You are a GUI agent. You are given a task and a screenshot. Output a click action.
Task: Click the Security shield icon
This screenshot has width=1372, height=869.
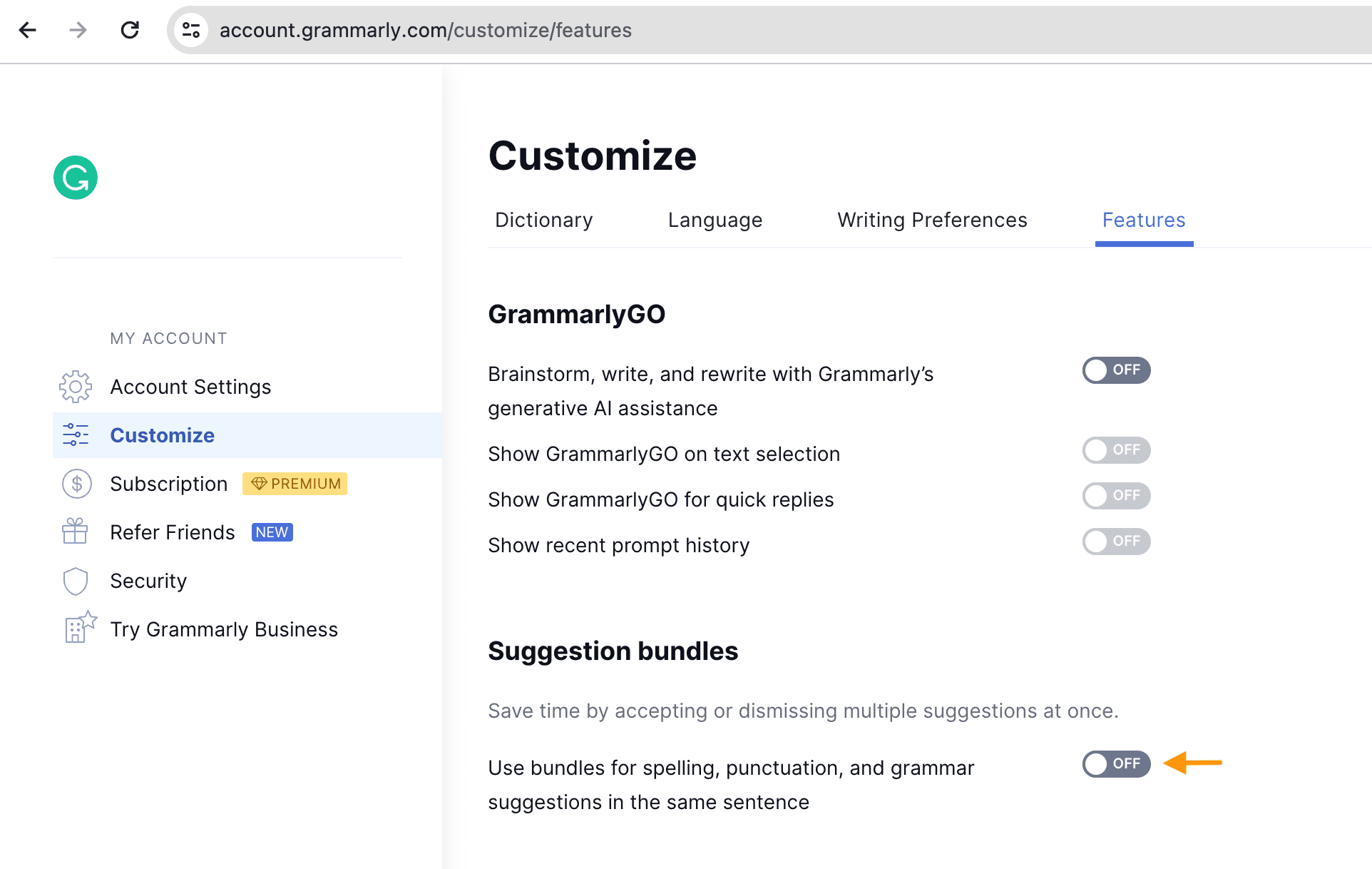(76, 581)
